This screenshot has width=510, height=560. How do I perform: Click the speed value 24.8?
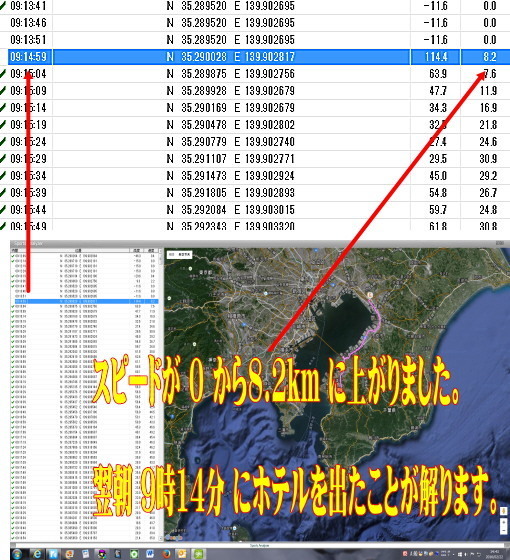point(488,209)
